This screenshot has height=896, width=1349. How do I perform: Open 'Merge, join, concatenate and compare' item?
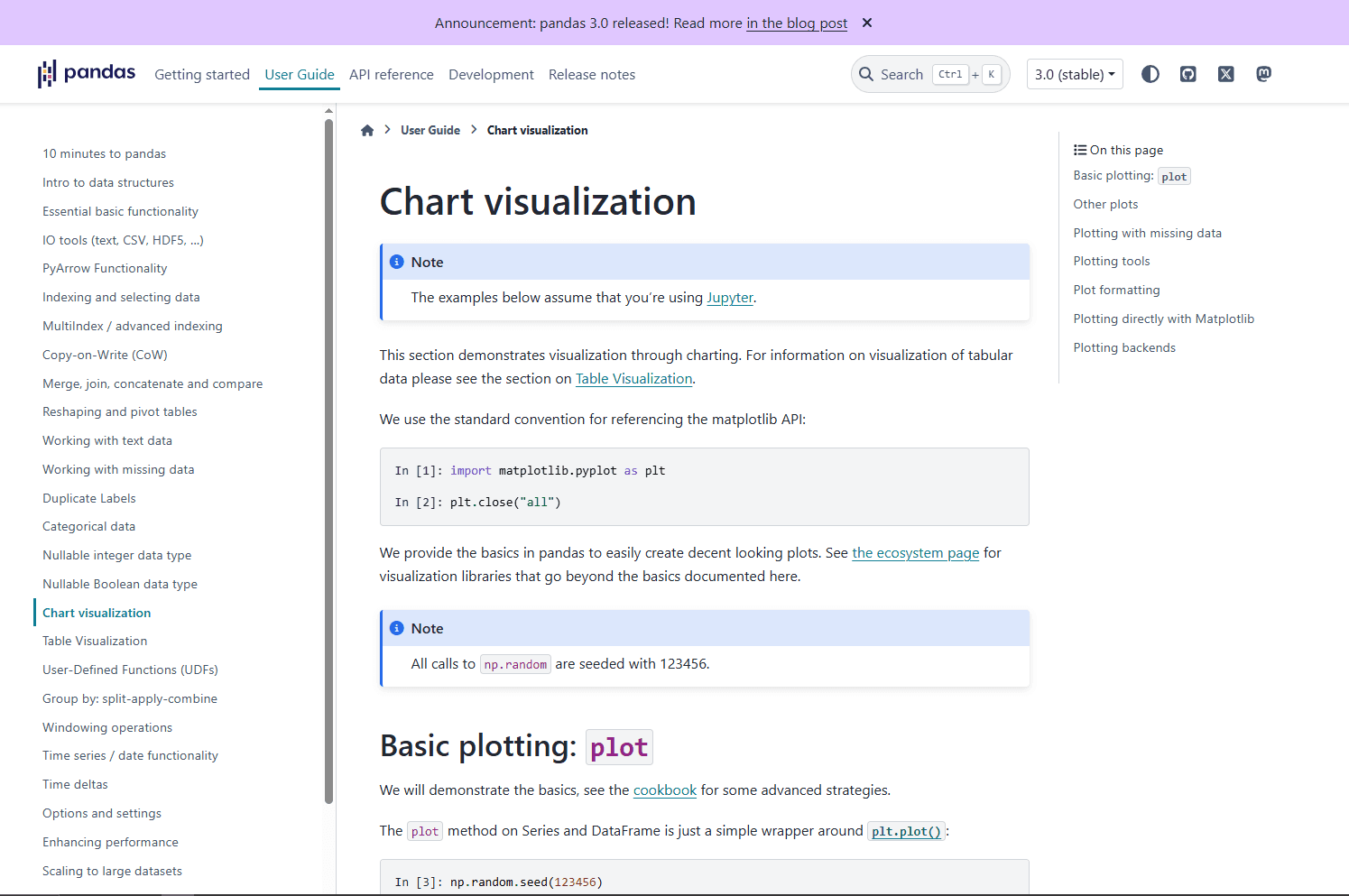[x=152, y=383]
